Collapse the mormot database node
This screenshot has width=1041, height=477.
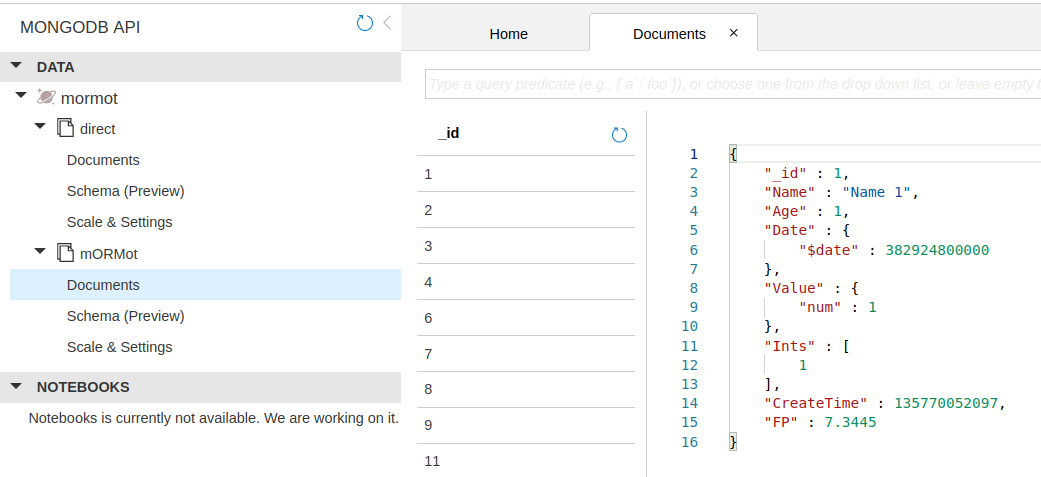(x=21, y=96)
